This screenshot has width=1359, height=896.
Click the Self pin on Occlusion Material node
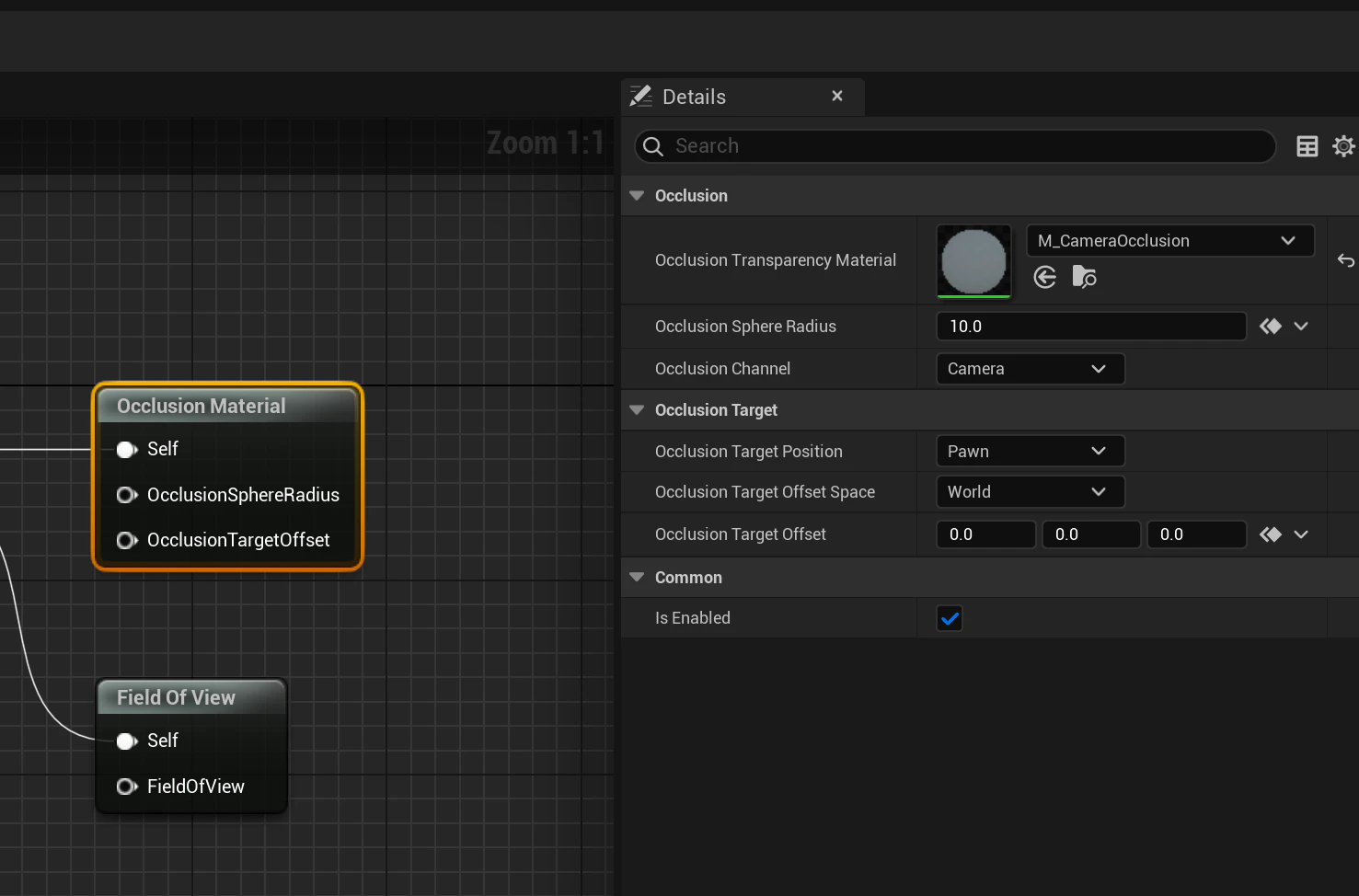[127, 450]
